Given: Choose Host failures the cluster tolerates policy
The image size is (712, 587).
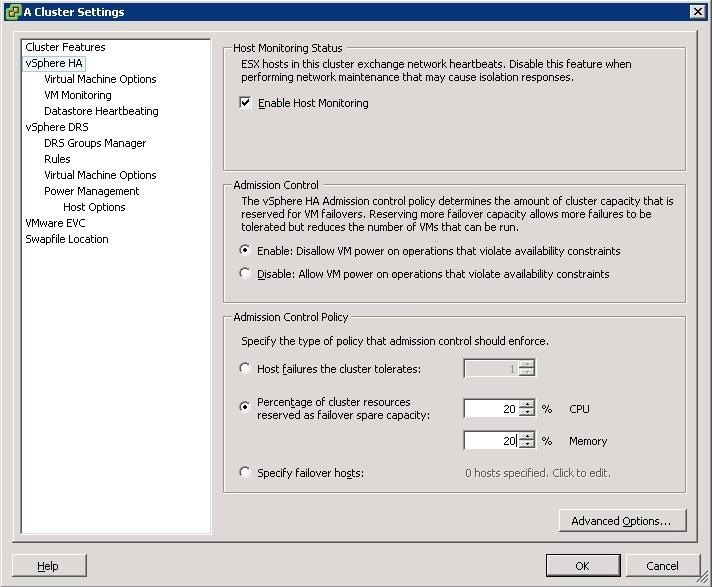Looking at the screenshot, I should pos(245,368).
